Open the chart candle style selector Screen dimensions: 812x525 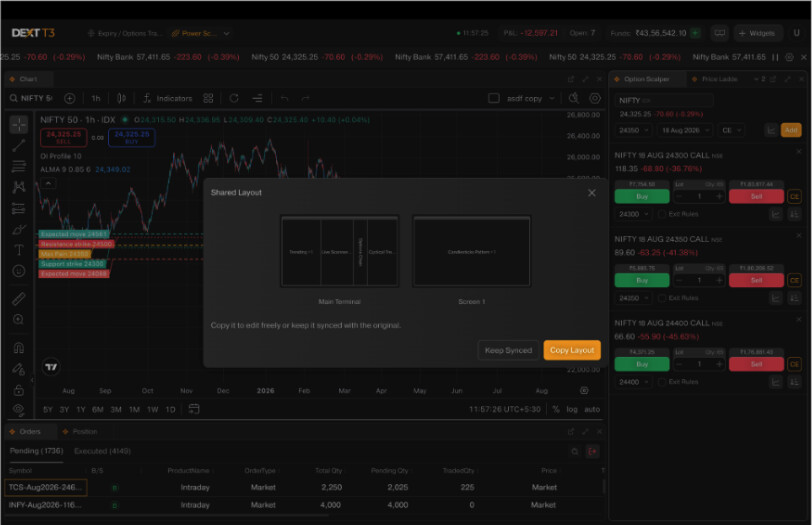[121, 98]
